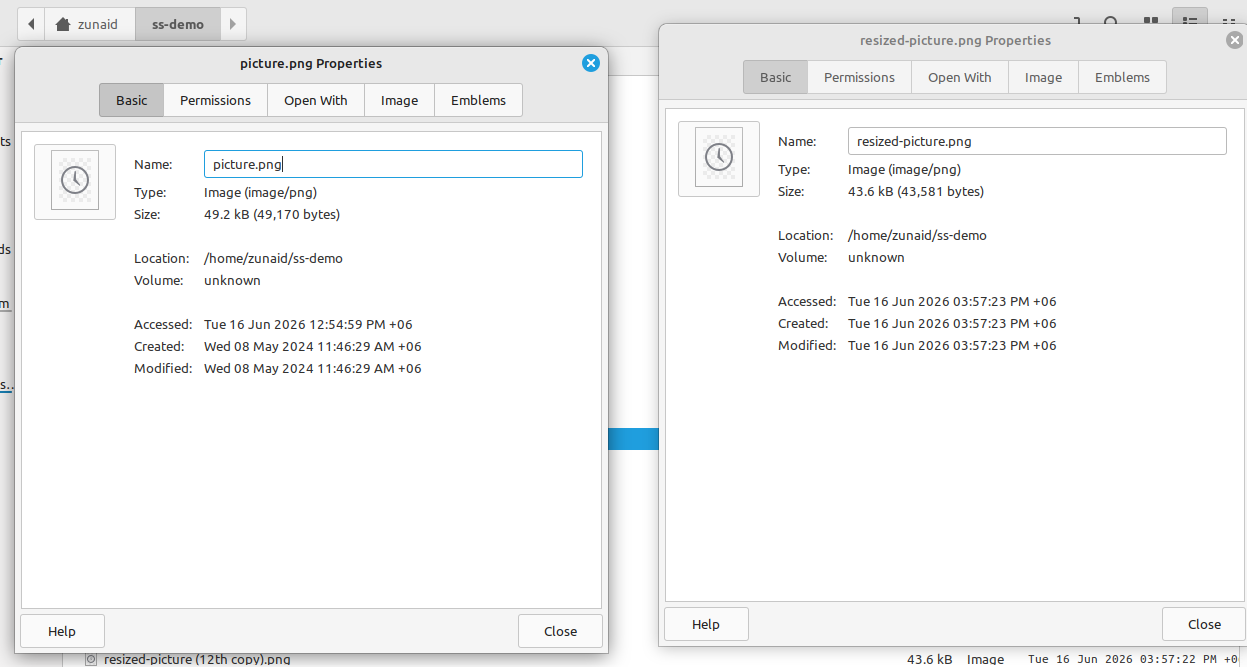Screen dimensions: 1247x667
Task: Open the Open With tab in resized-picture.png Properties
Action: coord(960,77)
